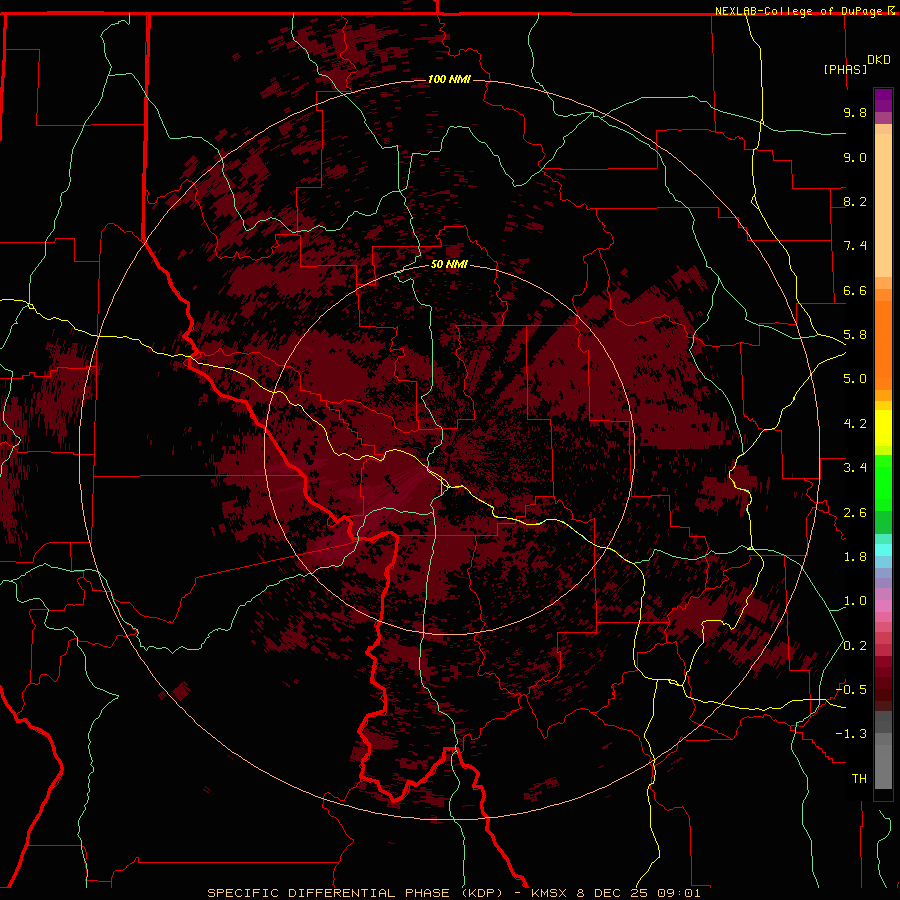Image resolution: width=900 pixels, height=900 pixels.
Task: Pick the yellow band of the color scale
Action: [x=883, y=428]
